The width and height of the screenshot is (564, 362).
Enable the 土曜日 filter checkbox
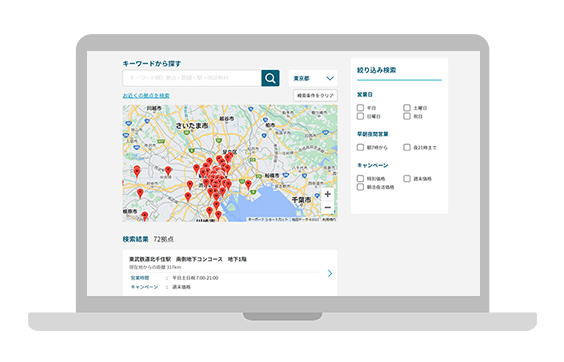point(407,108)
